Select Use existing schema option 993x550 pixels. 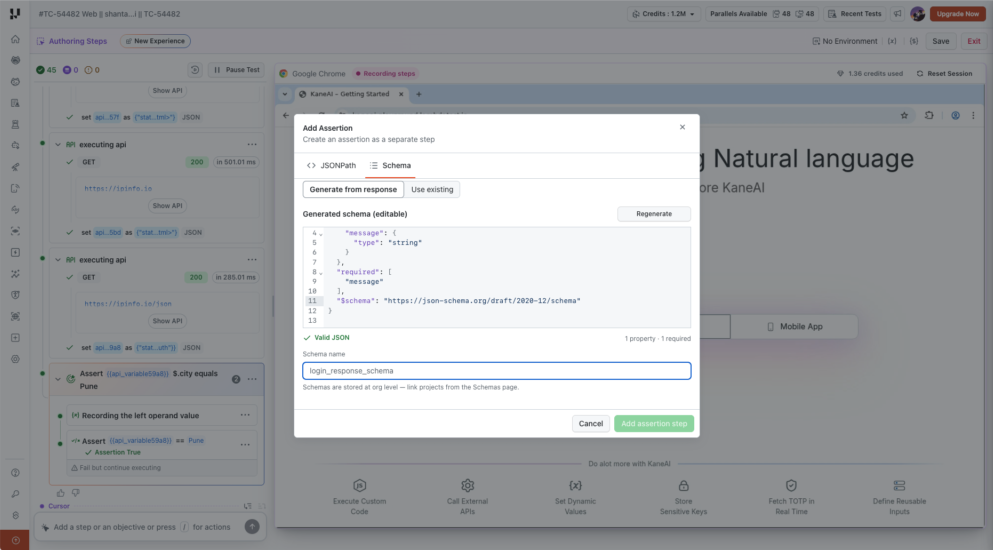pos(432,189)
